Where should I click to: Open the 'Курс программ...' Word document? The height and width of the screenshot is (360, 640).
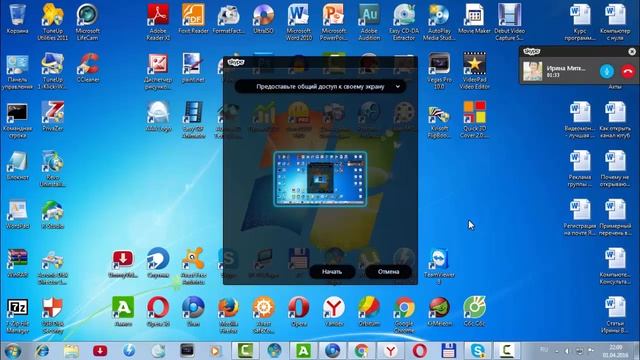pos(580,22)
